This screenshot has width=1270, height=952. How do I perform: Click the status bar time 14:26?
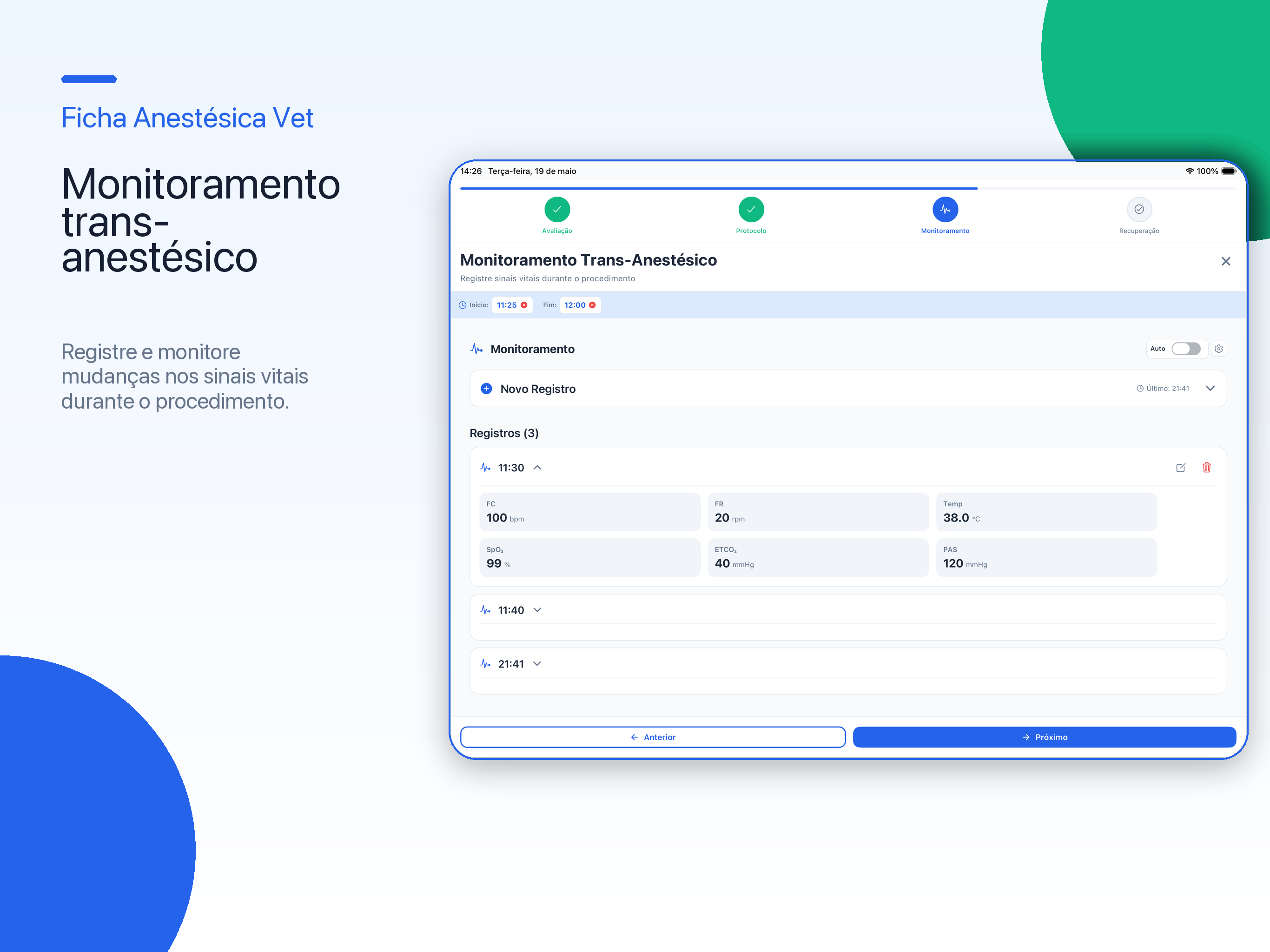(x=471, y=171)
